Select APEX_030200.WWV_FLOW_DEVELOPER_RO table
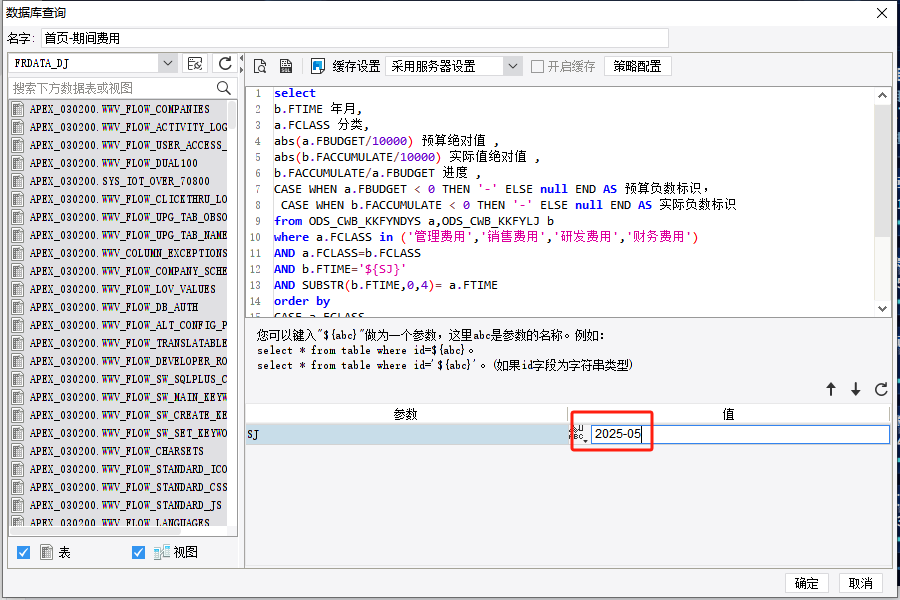The image size is (900, 600). [x=129, y=361]
